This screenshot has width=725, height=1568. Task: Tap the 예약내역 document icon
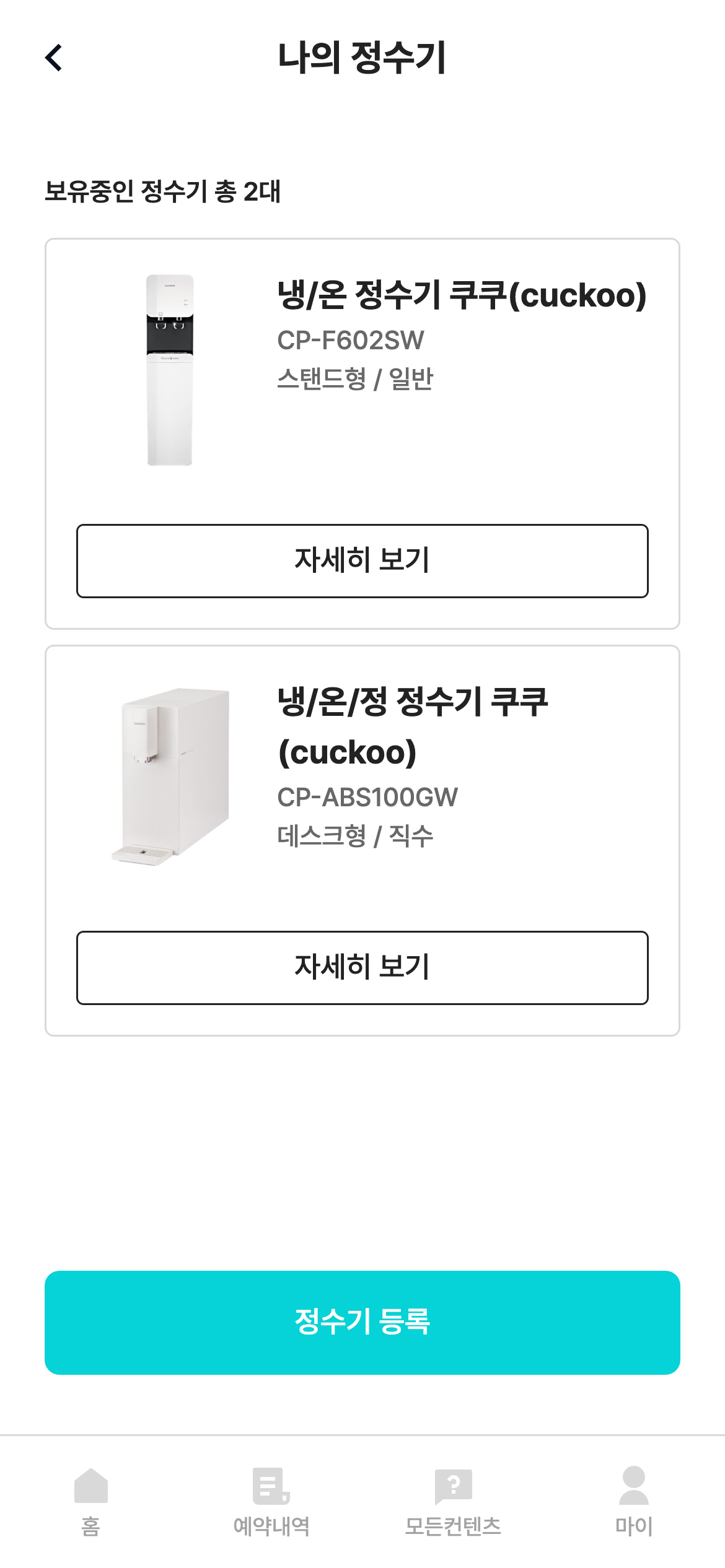coord(271,1485)
